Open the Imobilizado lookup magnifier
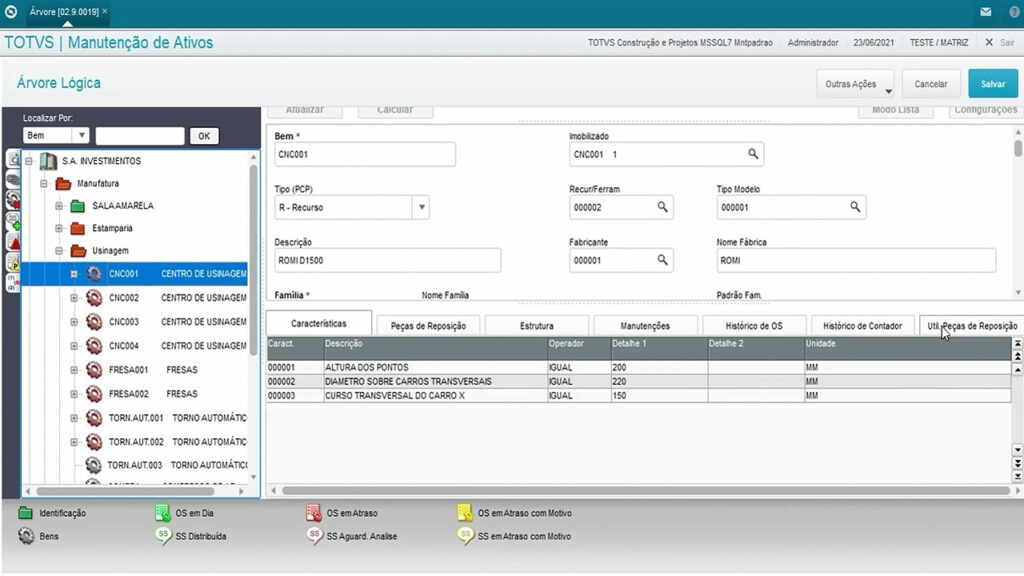This screenshot has height=576, width=1024. click(x=753, y=154)
